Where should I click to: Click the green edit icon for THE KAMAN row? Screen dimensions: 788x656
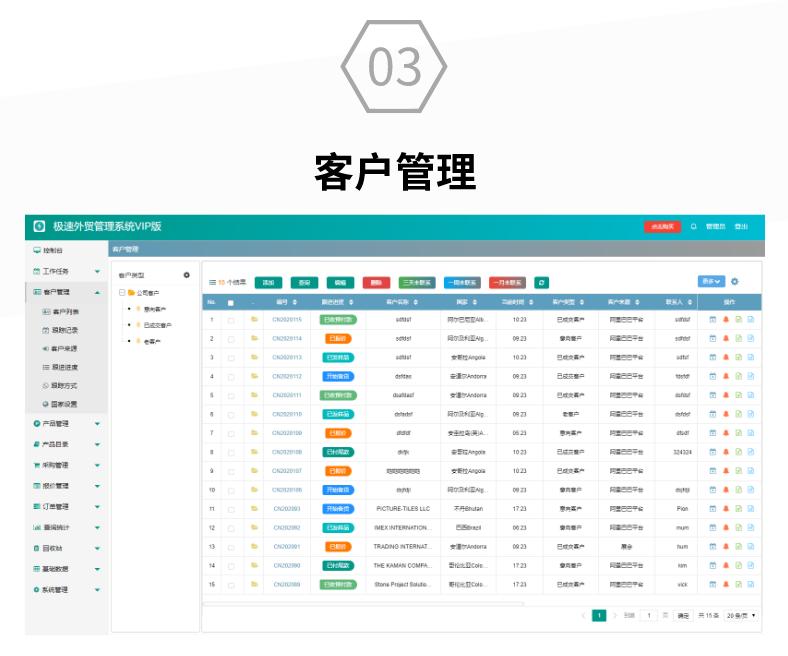[739, 566]
